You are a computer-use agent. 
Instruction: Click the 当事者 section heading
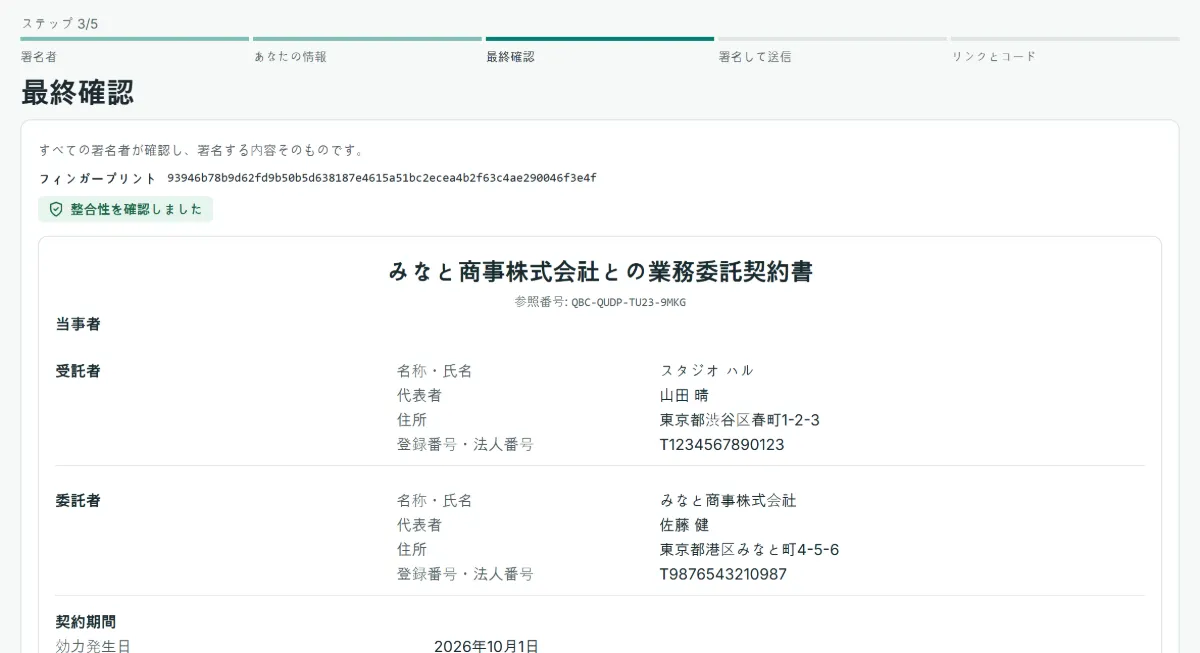click(78, 324)
